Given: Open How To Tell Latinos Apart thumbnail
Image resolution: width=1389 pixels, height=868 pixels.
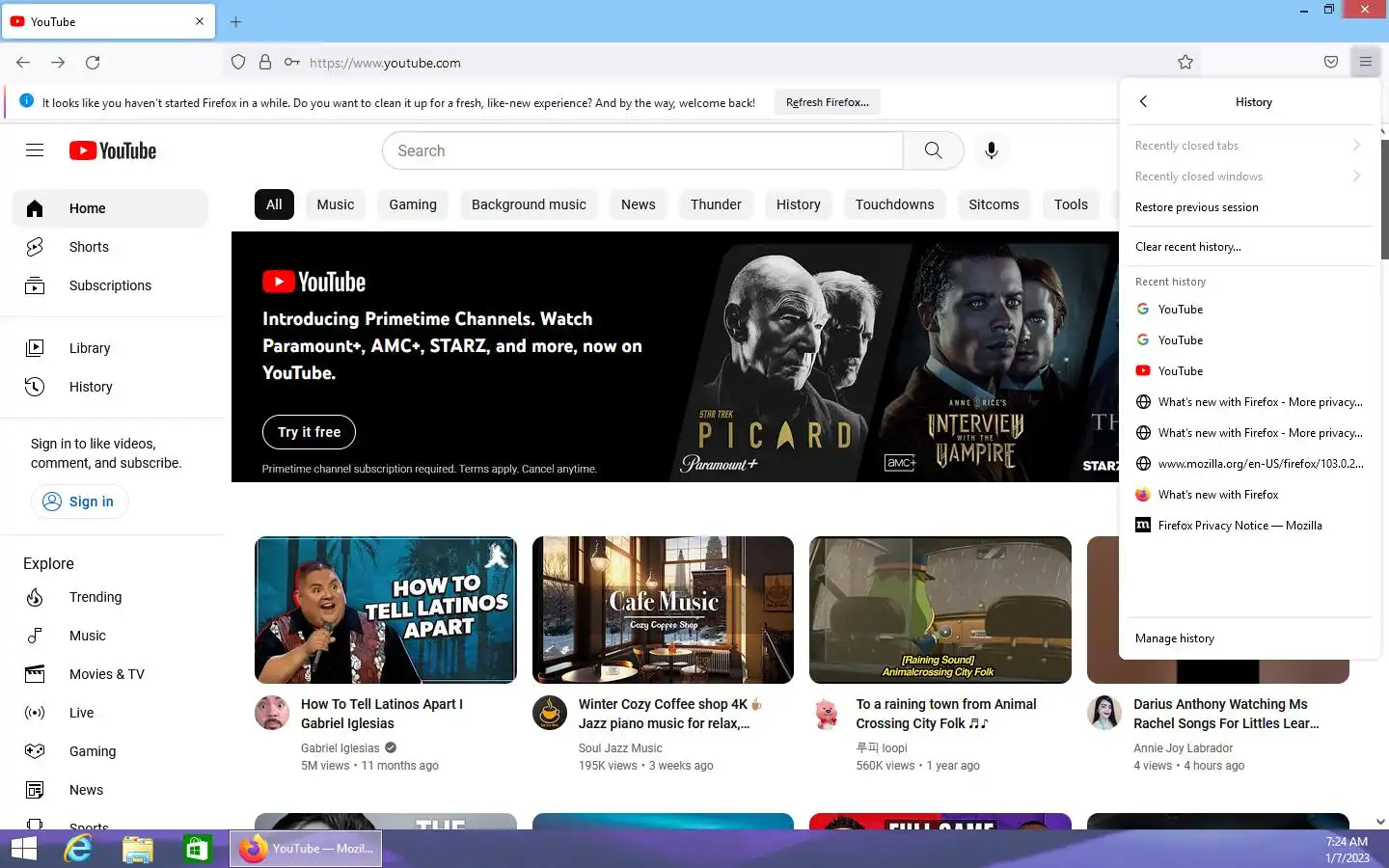Looking at the screenshot, I should (386, 610).
